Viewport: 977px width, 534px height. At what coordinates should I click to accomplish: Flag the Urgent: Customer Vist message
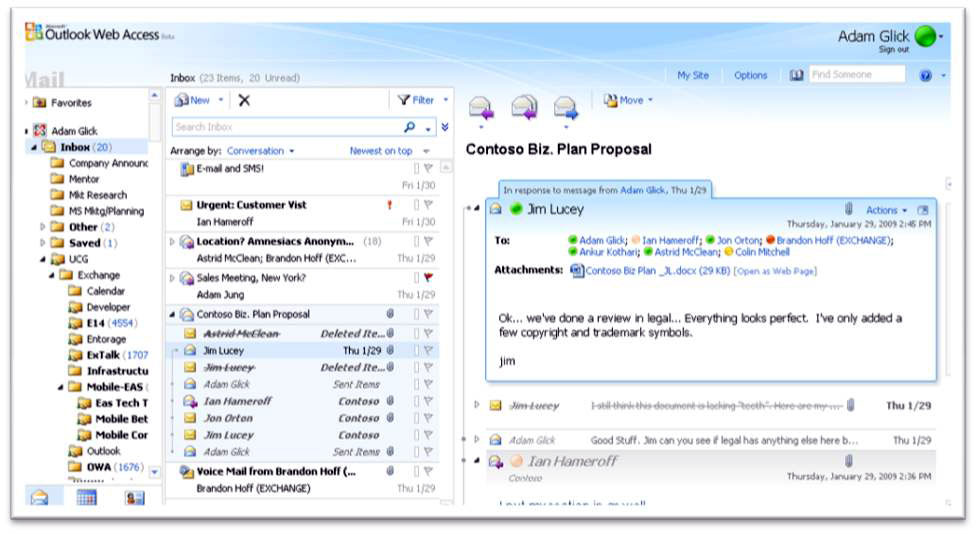click(x=428, y=204)
